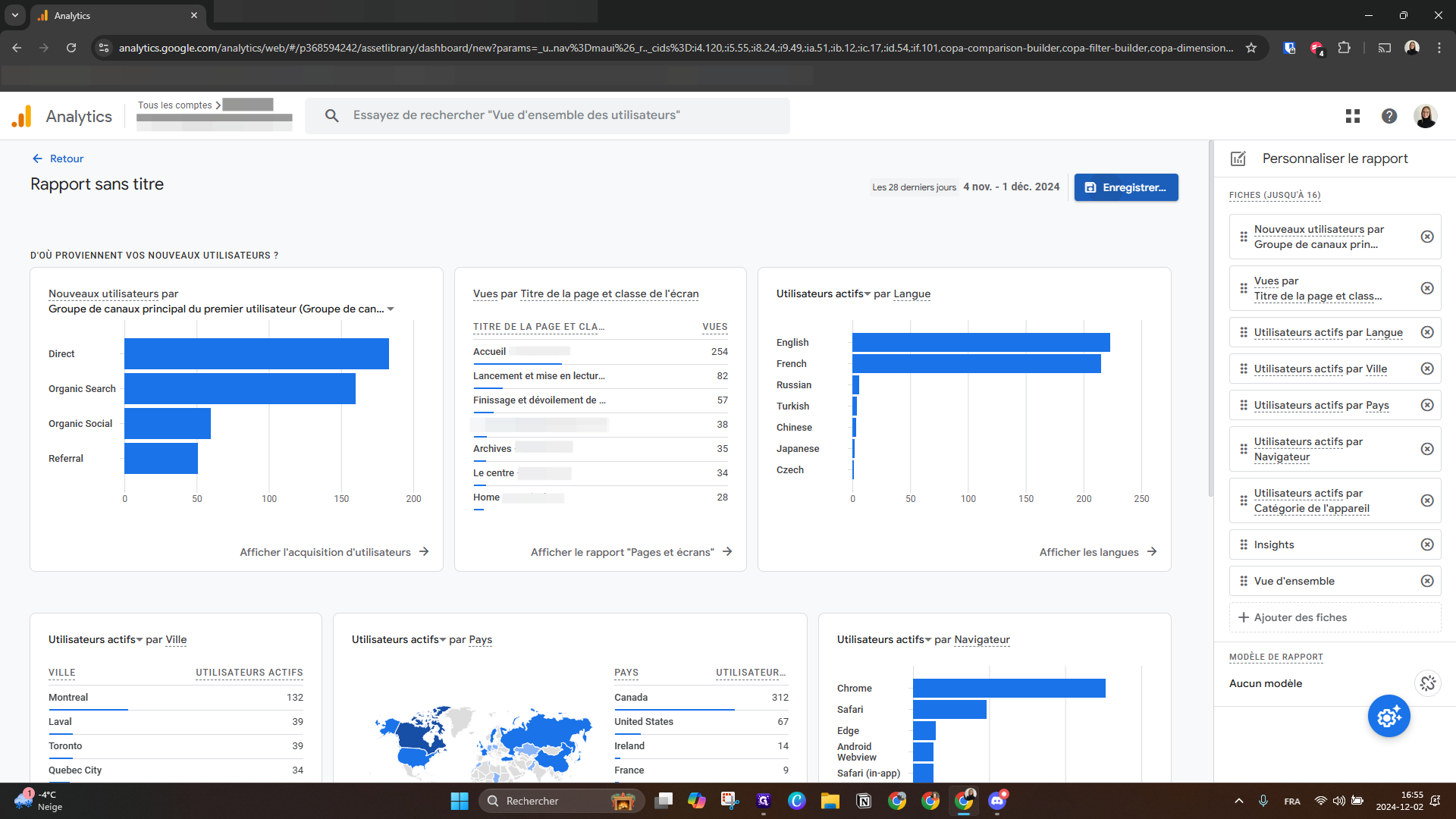Viewport: 1456px width, 819px height.
Task: Remove the Vue d'ensemble card
Action: point(1427,581)
